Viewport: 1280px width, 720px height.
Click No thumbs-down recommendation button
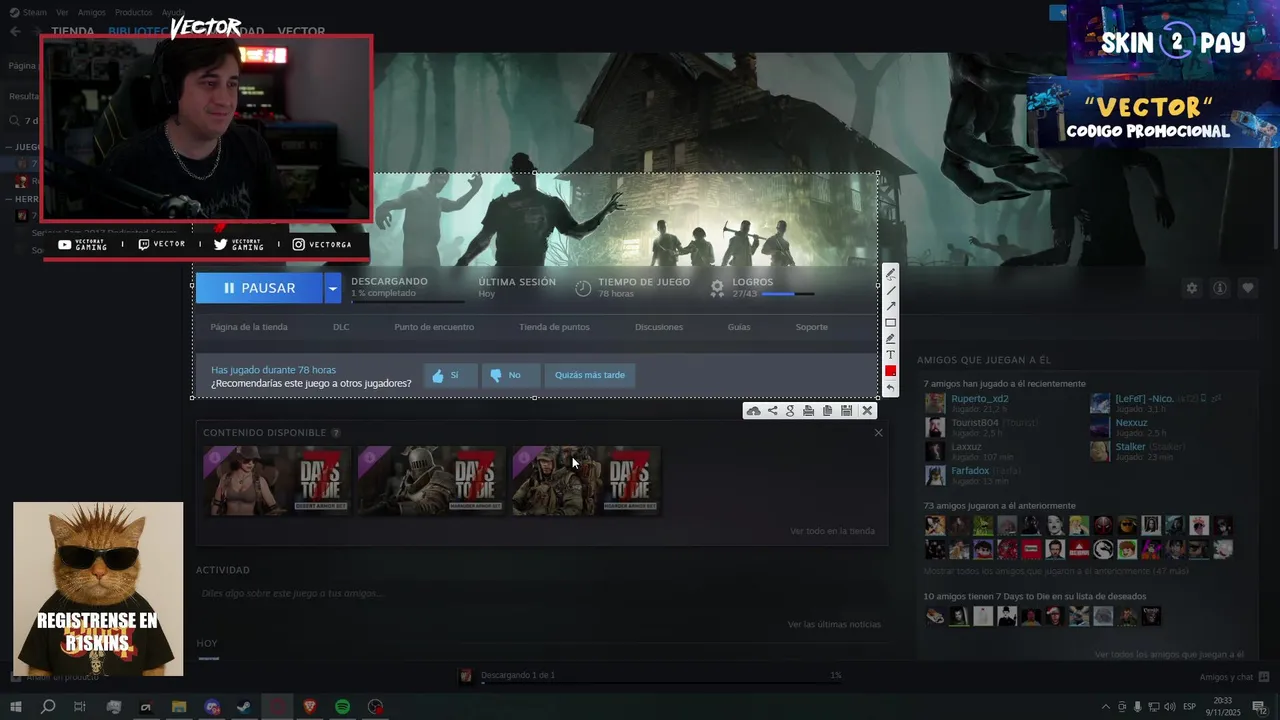pyautogui.click(x=510, y=375)
